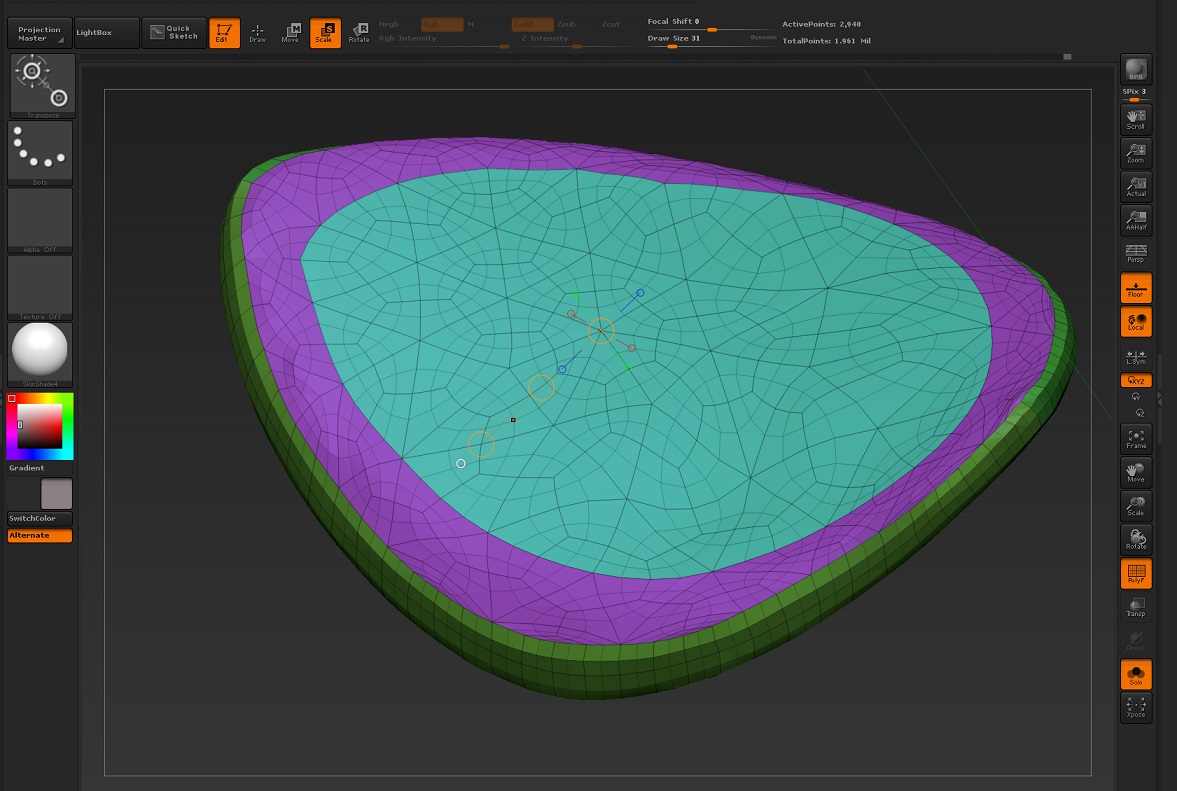This screenshot has width=1177, height=791.
Task: Enable Ghost transparency icon
Action: pos(1136,641)
